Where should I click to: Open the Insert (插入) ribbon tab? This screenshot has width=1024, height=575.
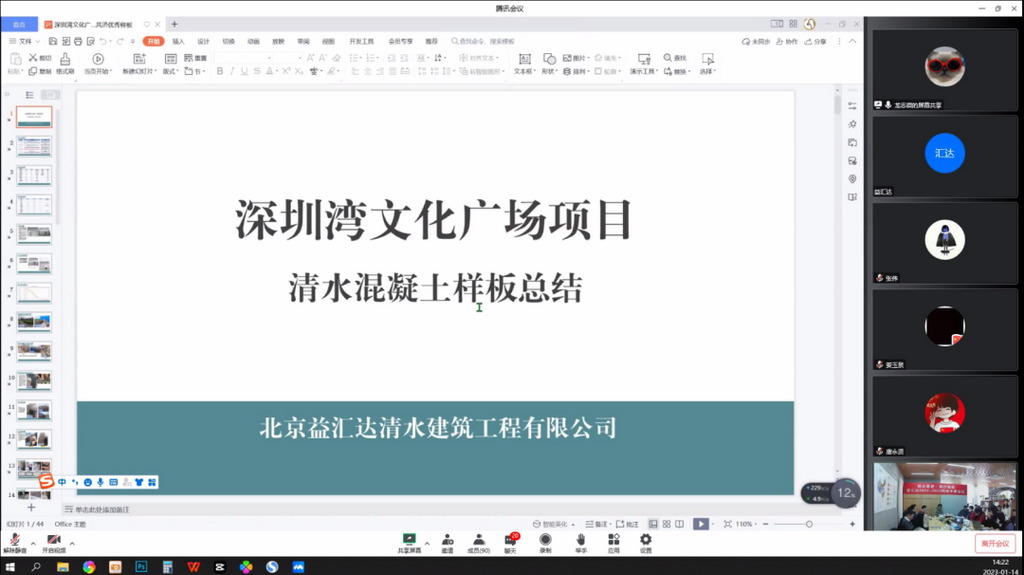[x=178, y=41]
